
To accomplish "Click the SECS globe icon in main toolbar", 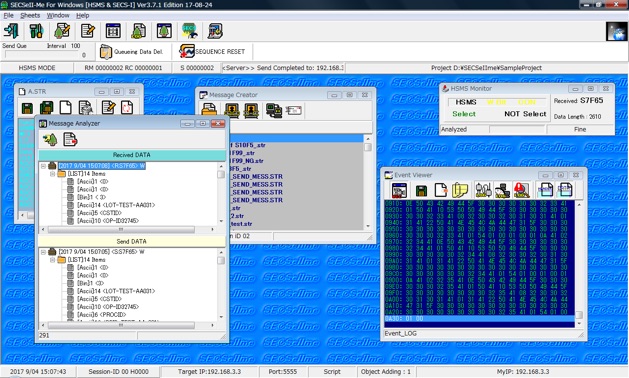I will click(x=189, y=31).
